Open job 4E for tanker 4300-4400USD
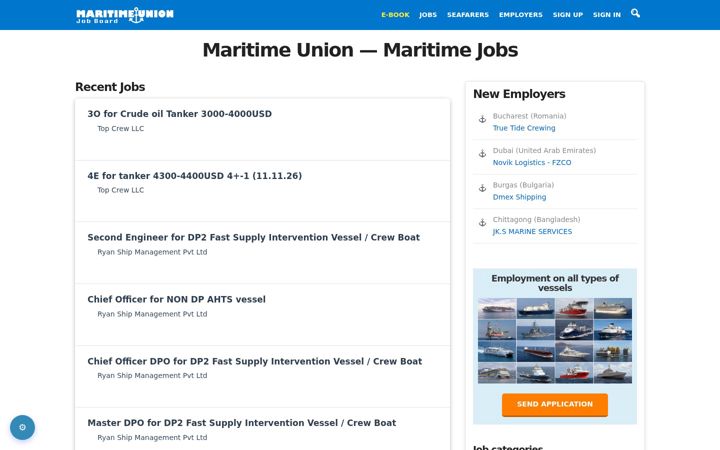 195,176
